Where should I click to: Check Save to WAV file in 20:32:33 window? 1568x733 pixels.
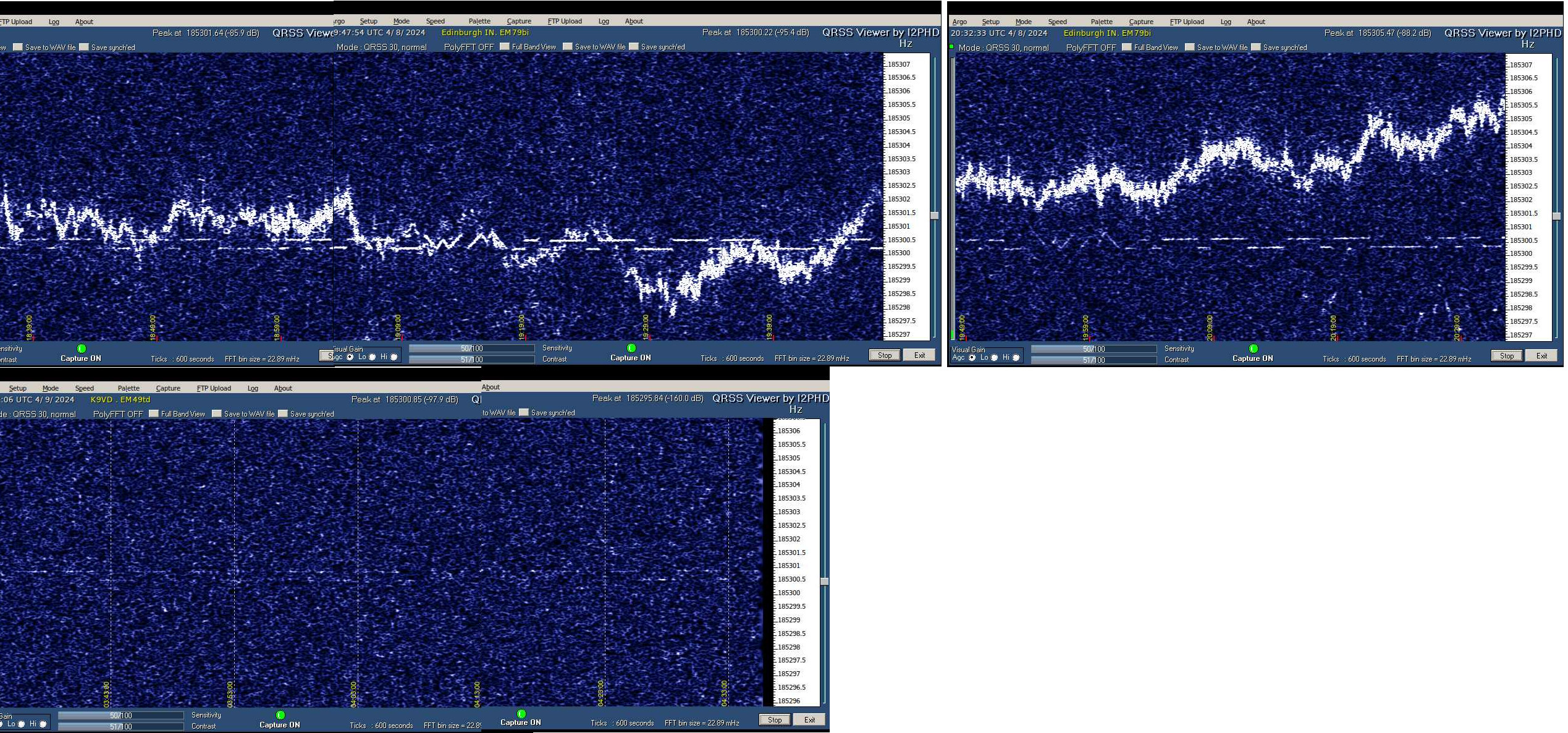tap(1189, 47)
